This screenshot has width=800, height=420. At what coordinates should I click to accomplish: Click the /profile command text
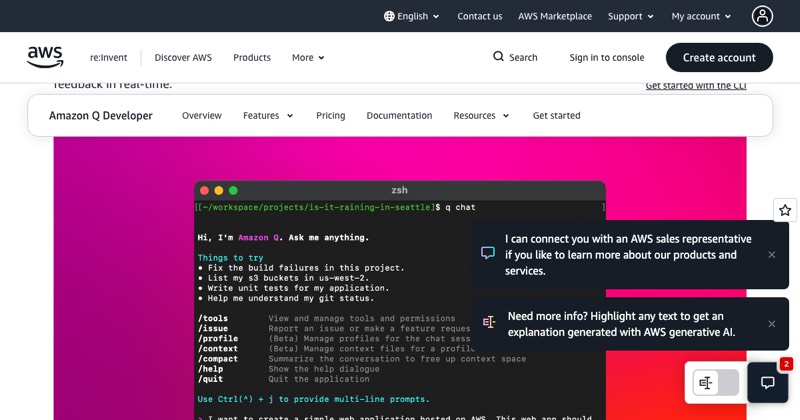point(218,338)
